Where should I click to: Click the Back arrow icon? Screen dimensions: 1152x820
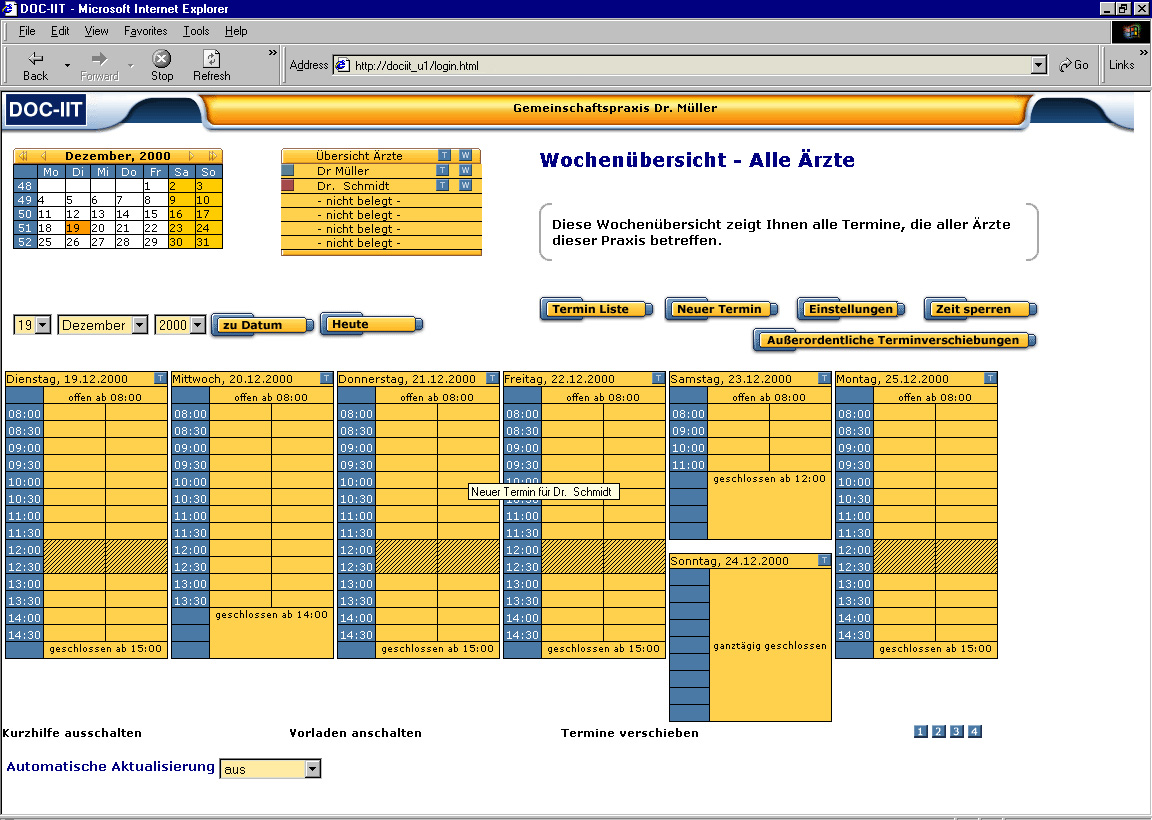[35, 59]
